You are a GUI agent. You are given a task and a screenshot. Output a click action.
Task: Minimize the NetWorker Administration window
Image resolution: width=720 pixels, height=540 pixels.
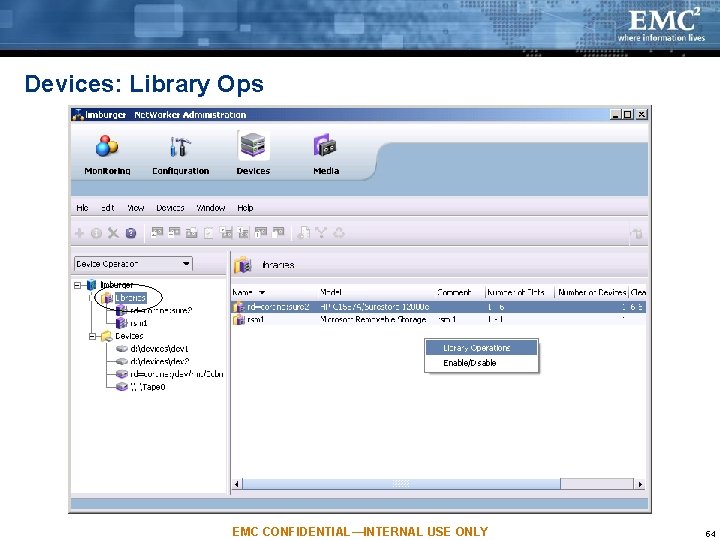(616, 114)
